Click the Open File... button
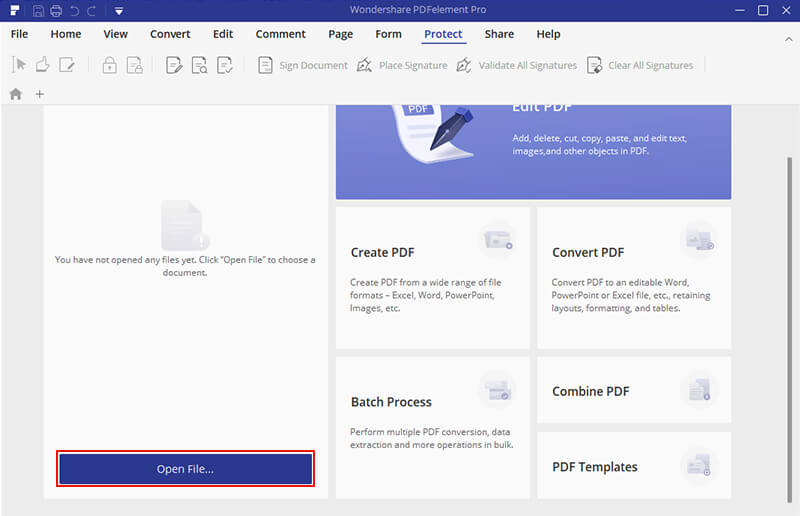Screen dimensions: 800x516 (x=185, y=469)
